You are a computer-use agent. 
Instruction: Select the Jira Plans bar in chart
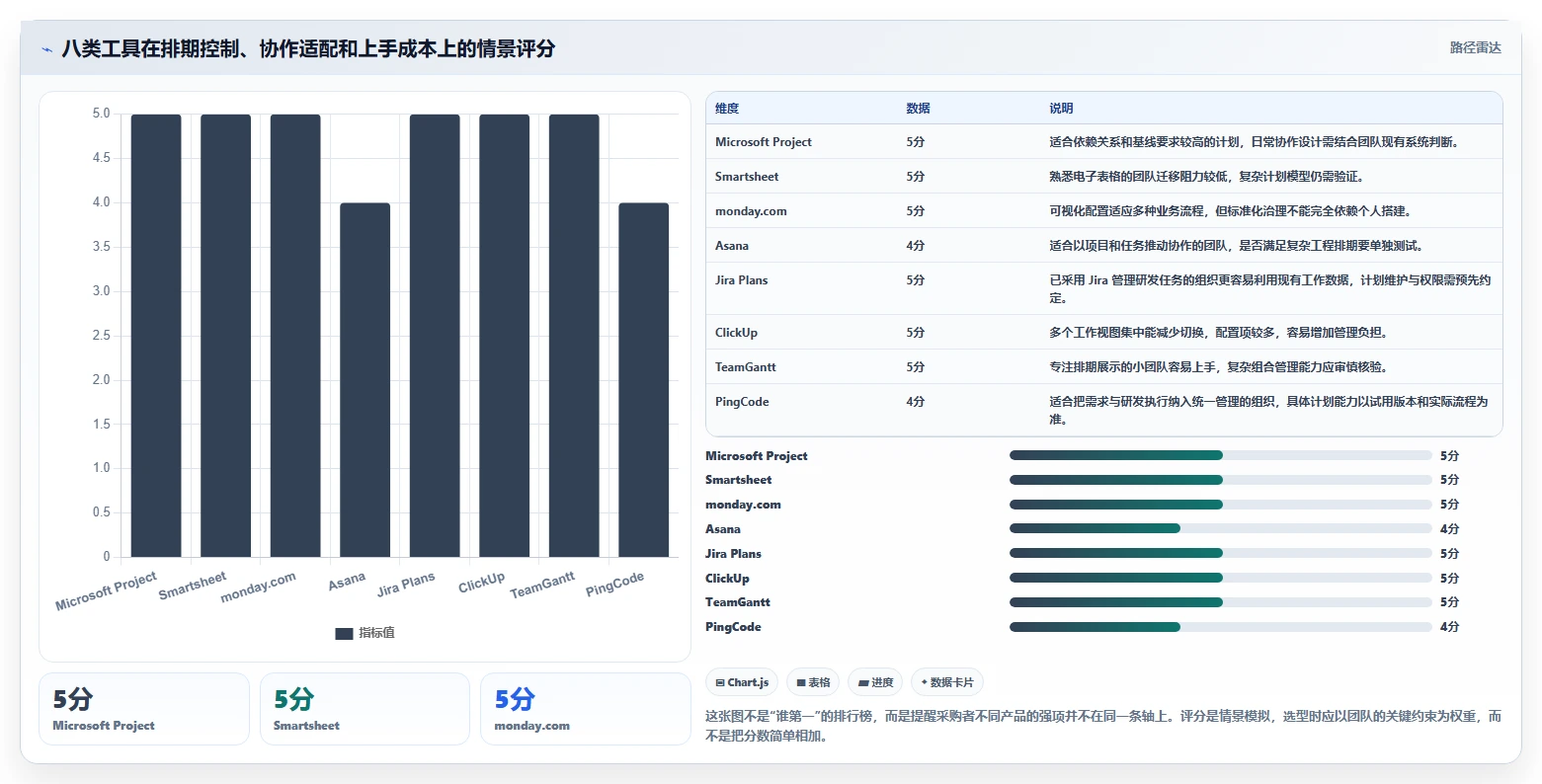(435, 336)
